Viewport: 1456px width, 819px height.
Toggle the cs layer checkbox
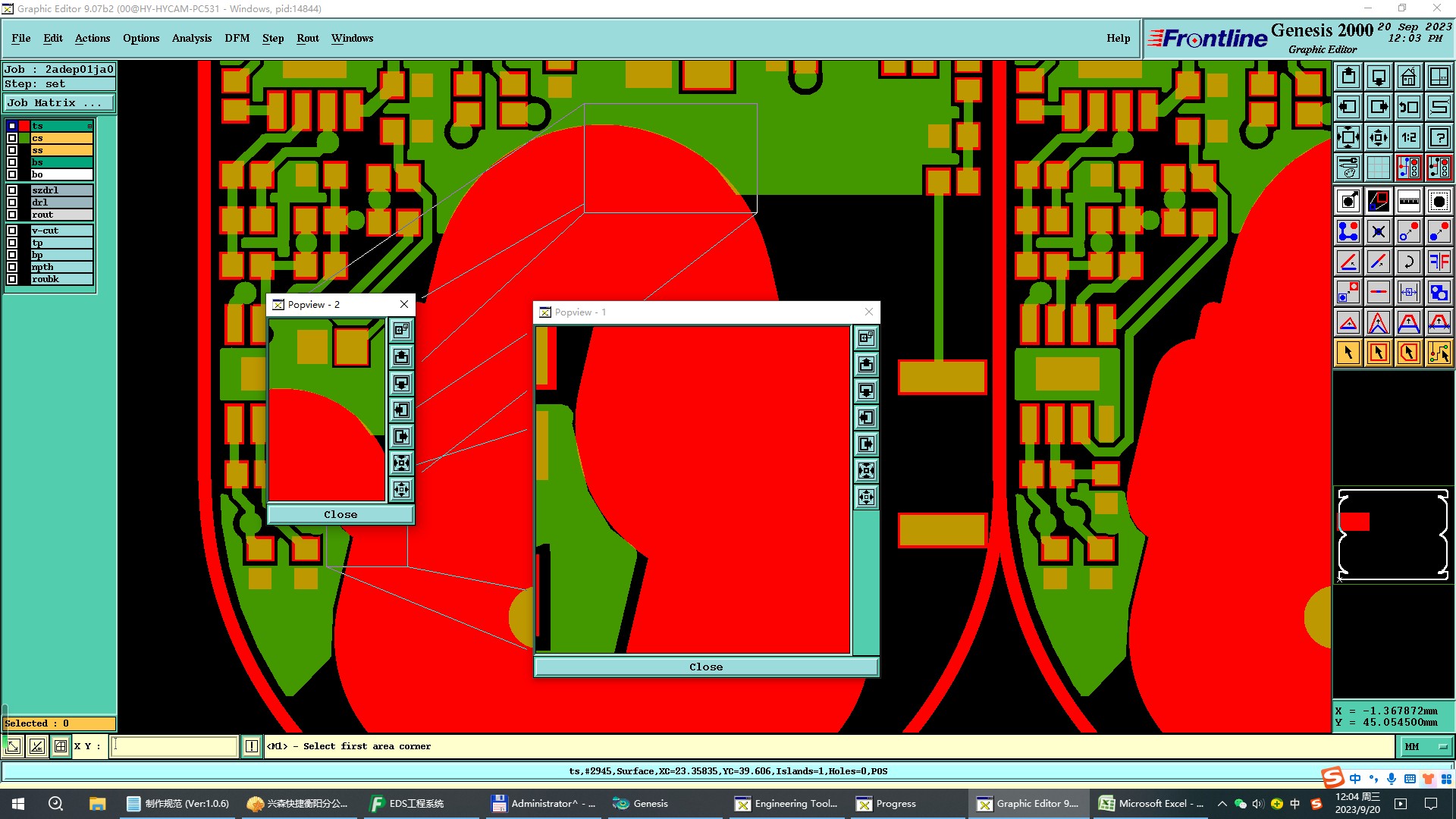tap(12, 138)
